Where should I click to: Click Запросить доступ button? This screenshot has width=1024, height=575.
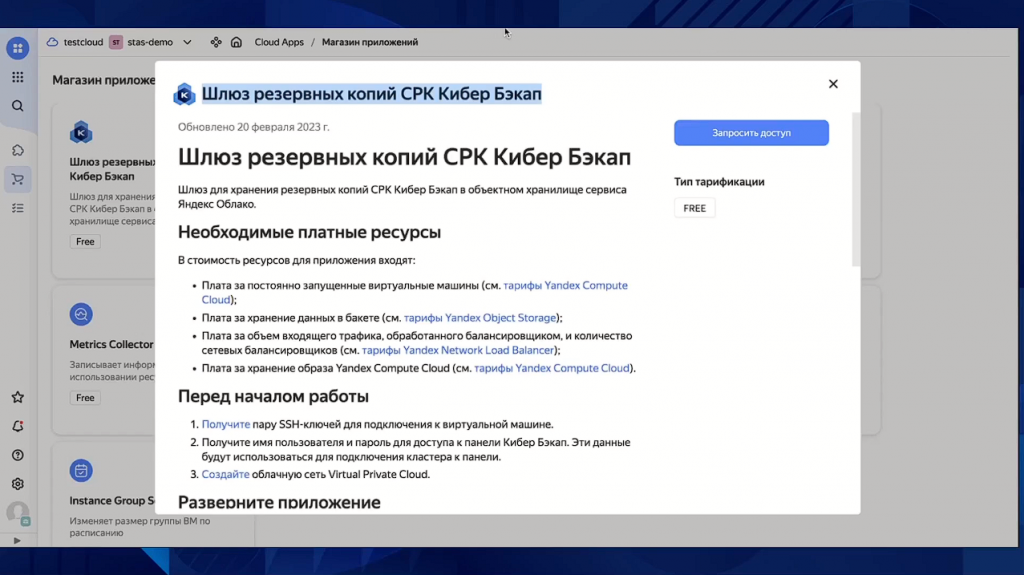[x=751, y=133]
